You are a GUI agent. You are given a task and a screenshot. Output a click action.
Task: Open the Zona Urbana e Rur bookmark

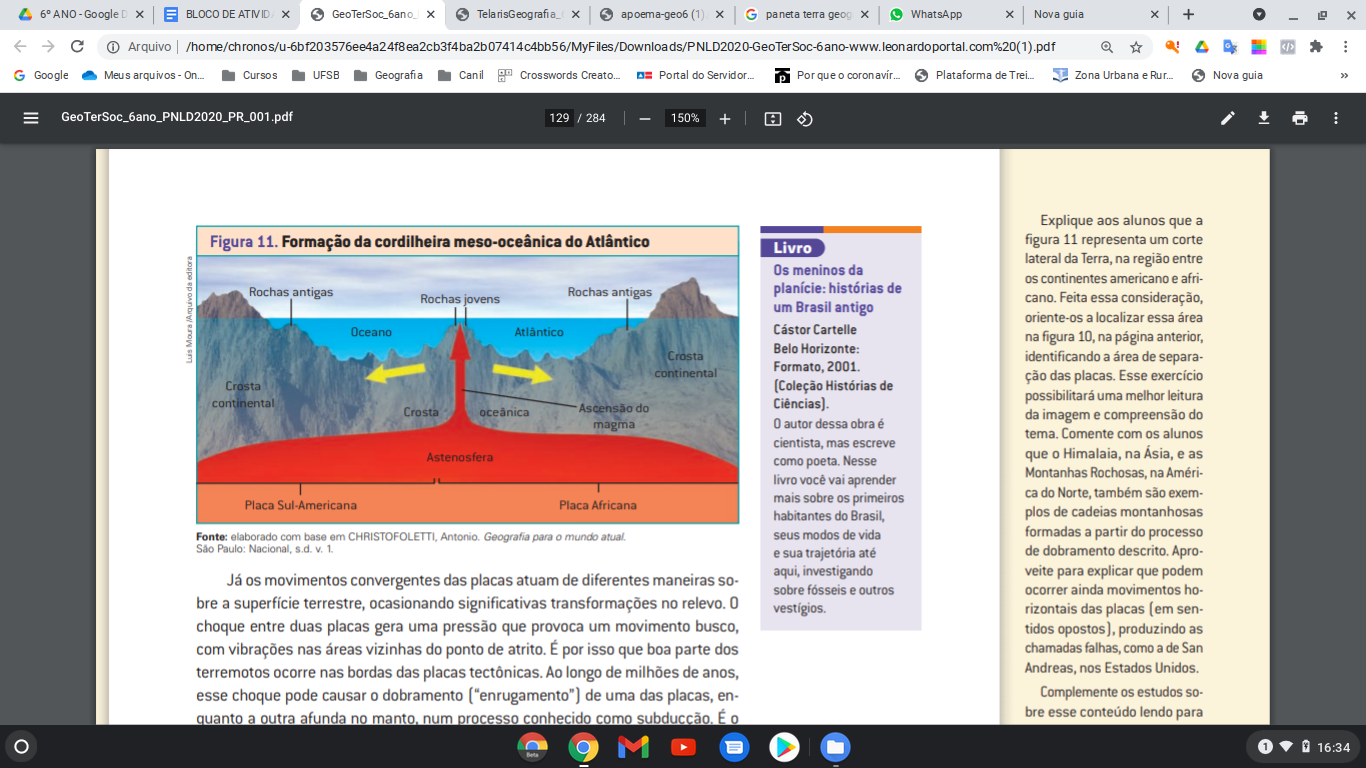click(1113, 75)
